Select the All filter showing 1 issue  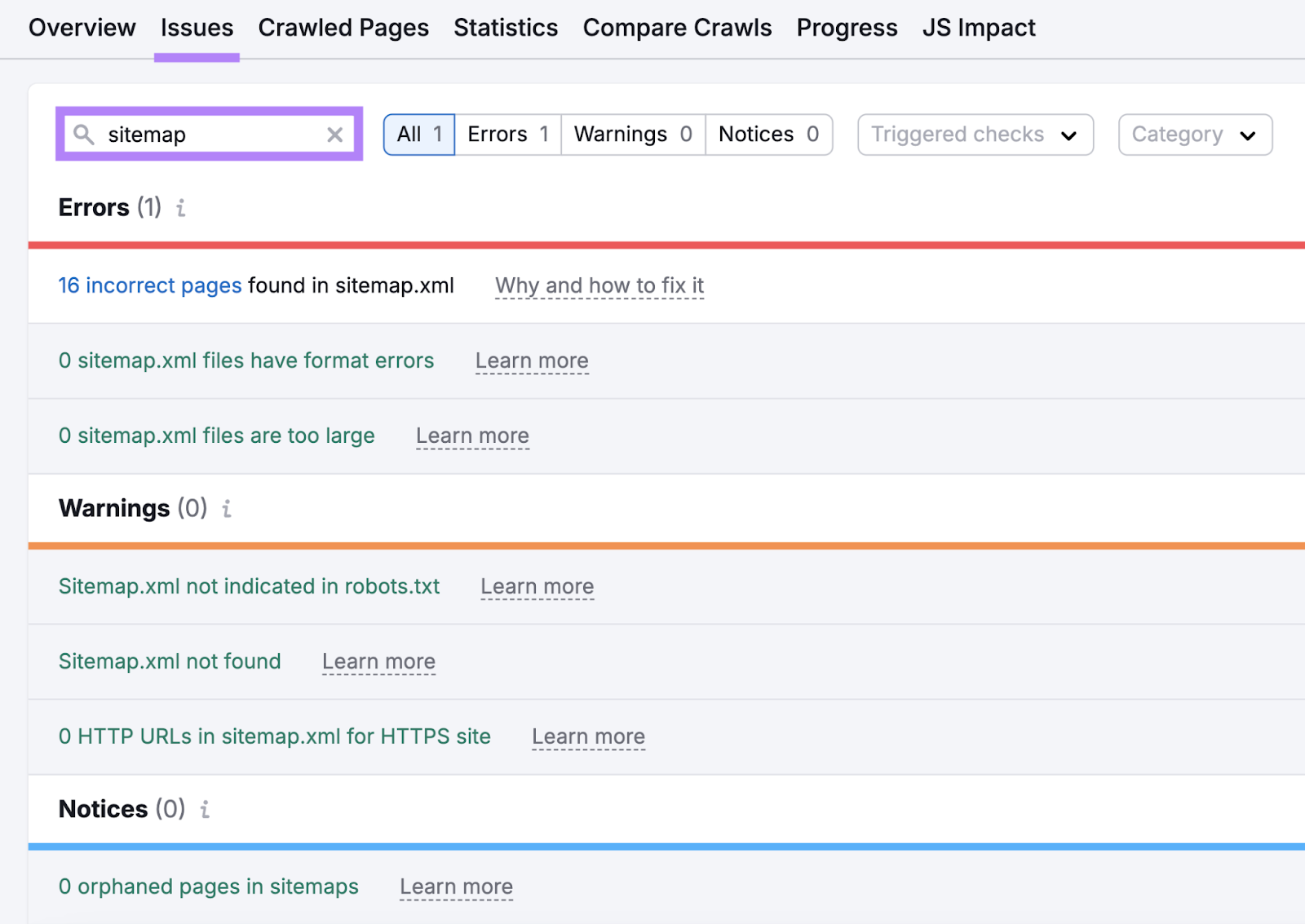(x=418, y=134)
